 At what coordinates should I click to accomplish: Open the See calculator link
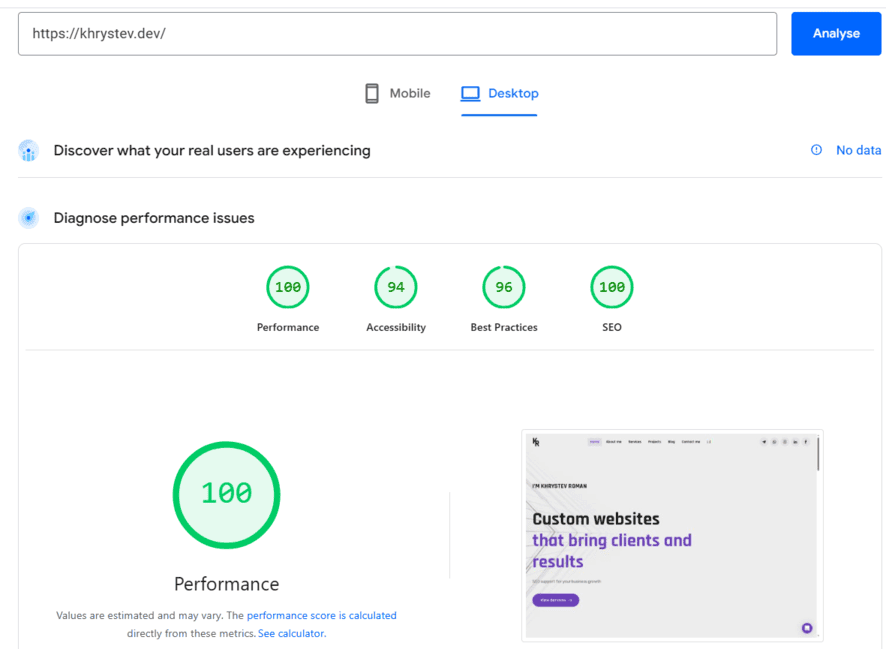pos(291,633)
